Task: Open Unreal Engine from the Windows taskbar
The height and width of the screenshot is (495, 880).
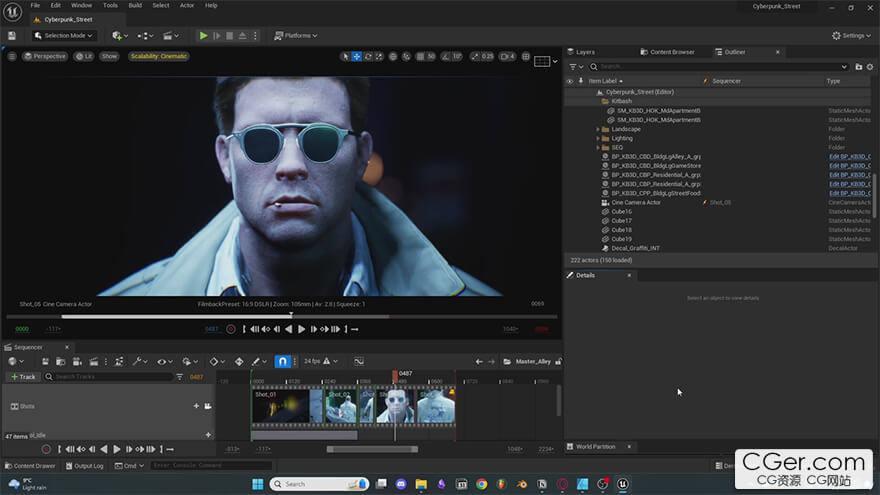Action: pyautogui.click(x=622, y=484)
